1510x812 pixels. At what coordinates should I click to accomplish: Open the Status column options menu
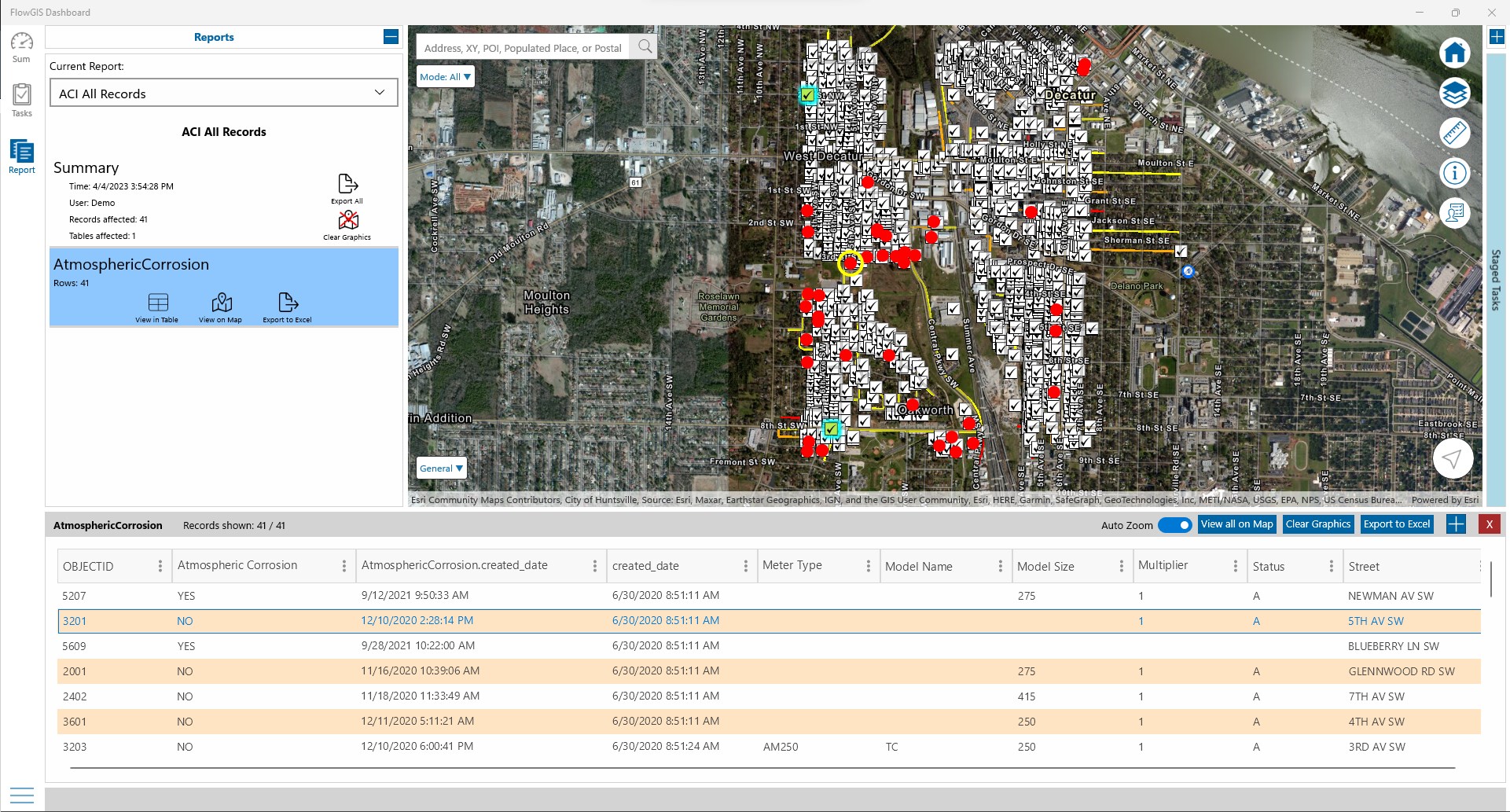click(1331, 566)
